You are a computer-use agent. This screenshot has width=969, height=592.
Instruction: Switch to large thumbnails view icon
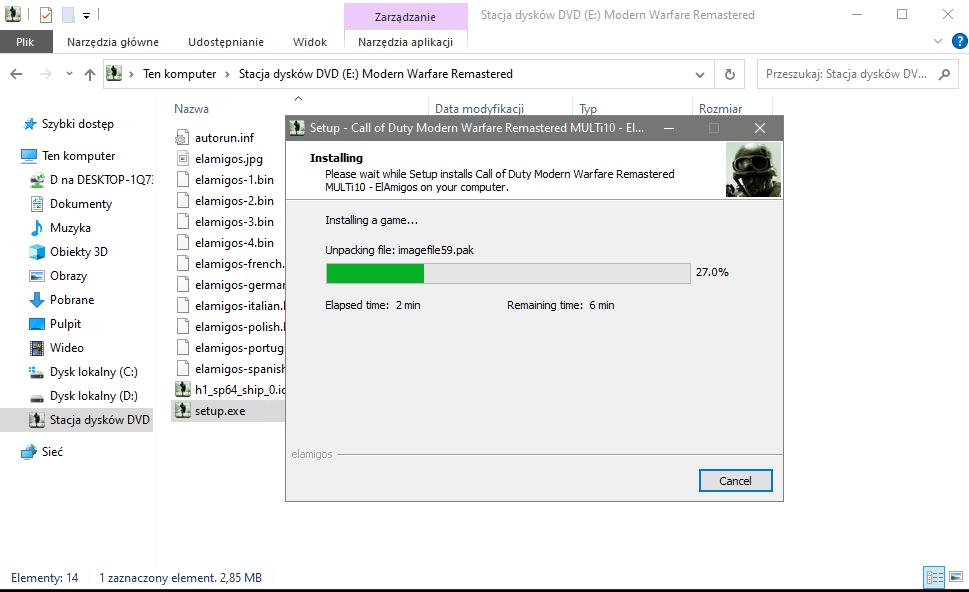coord(955,578)
